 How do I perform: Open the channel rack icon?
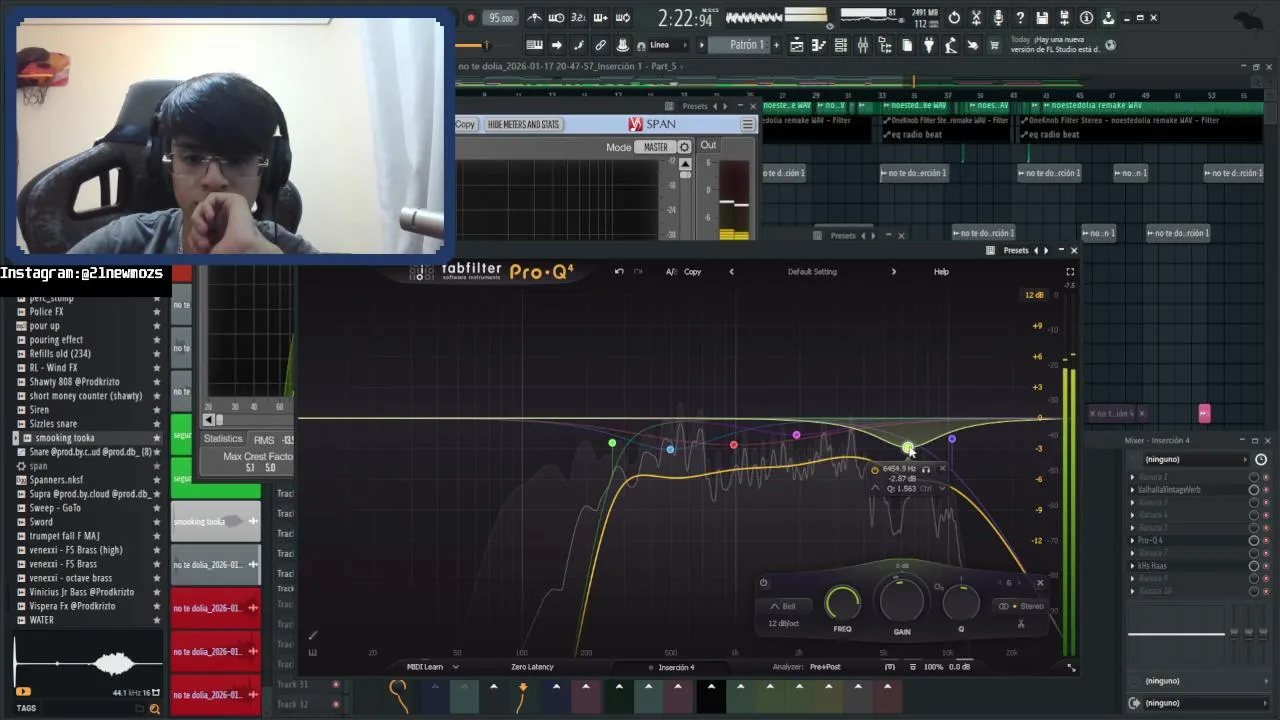click(840, 45)
